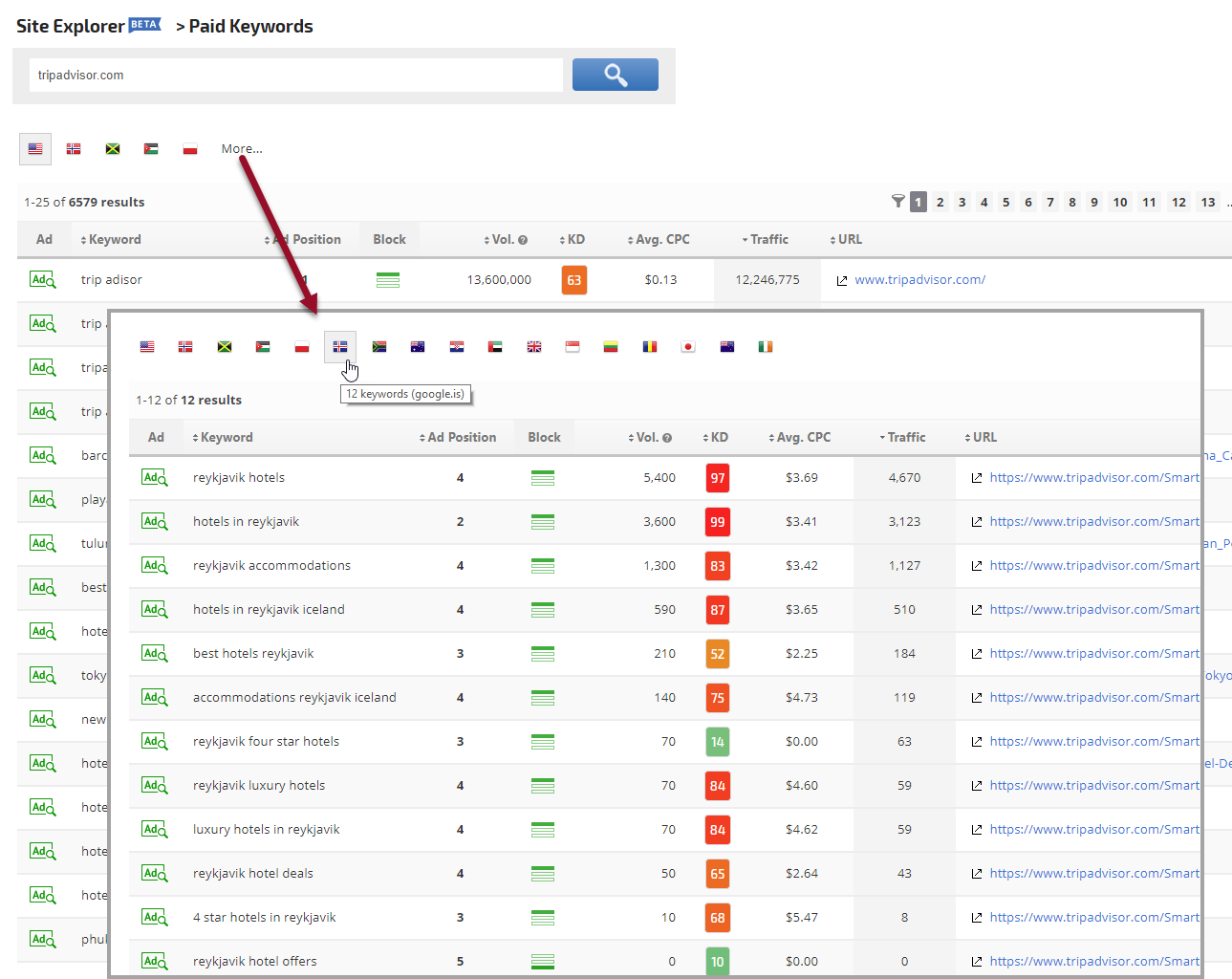
Task: Go to results page 2
Action: (x=940, y=203)
